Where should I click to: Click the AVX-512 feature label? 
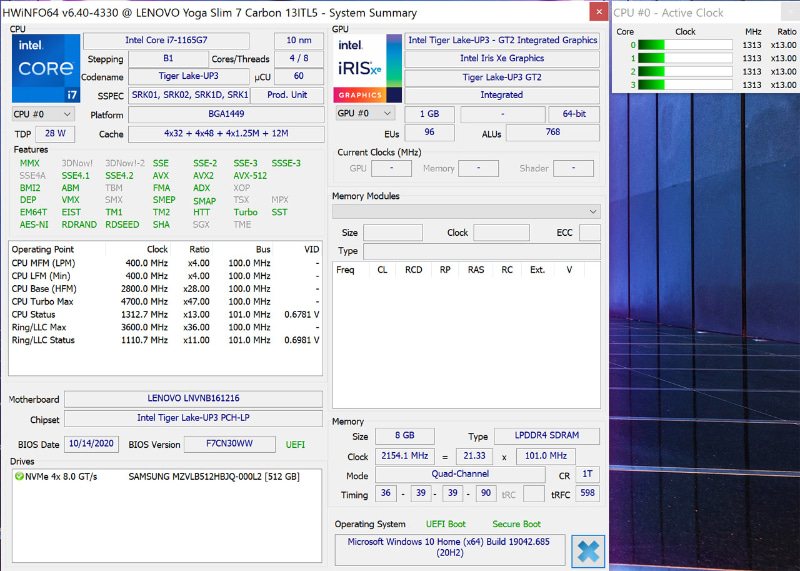(x=250, y=176)
